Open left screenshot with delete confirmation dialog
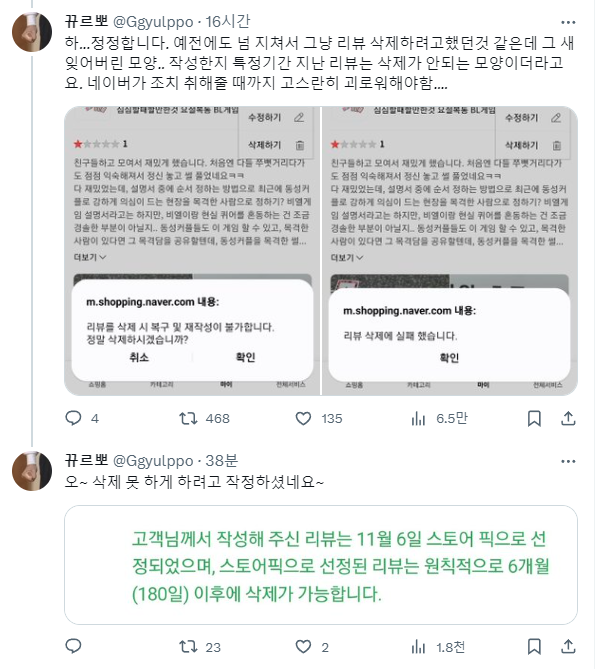The width and height of the screenshot is (597, 669). (x=192, y=251)
